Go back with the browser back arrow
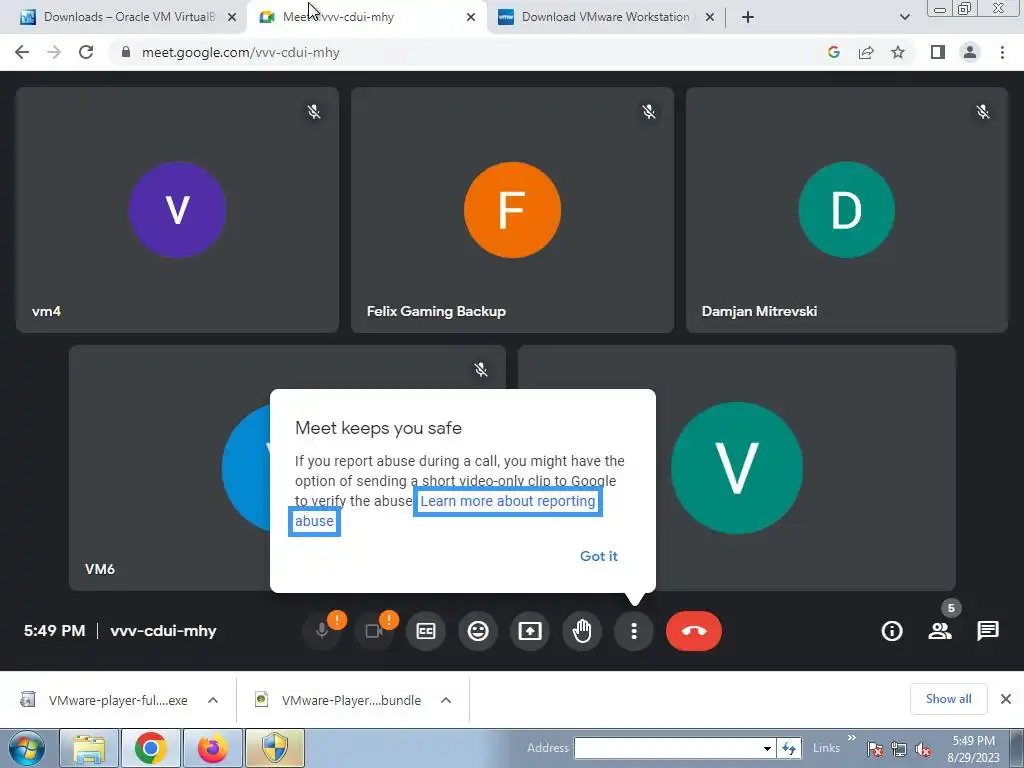 coord(22,52)
